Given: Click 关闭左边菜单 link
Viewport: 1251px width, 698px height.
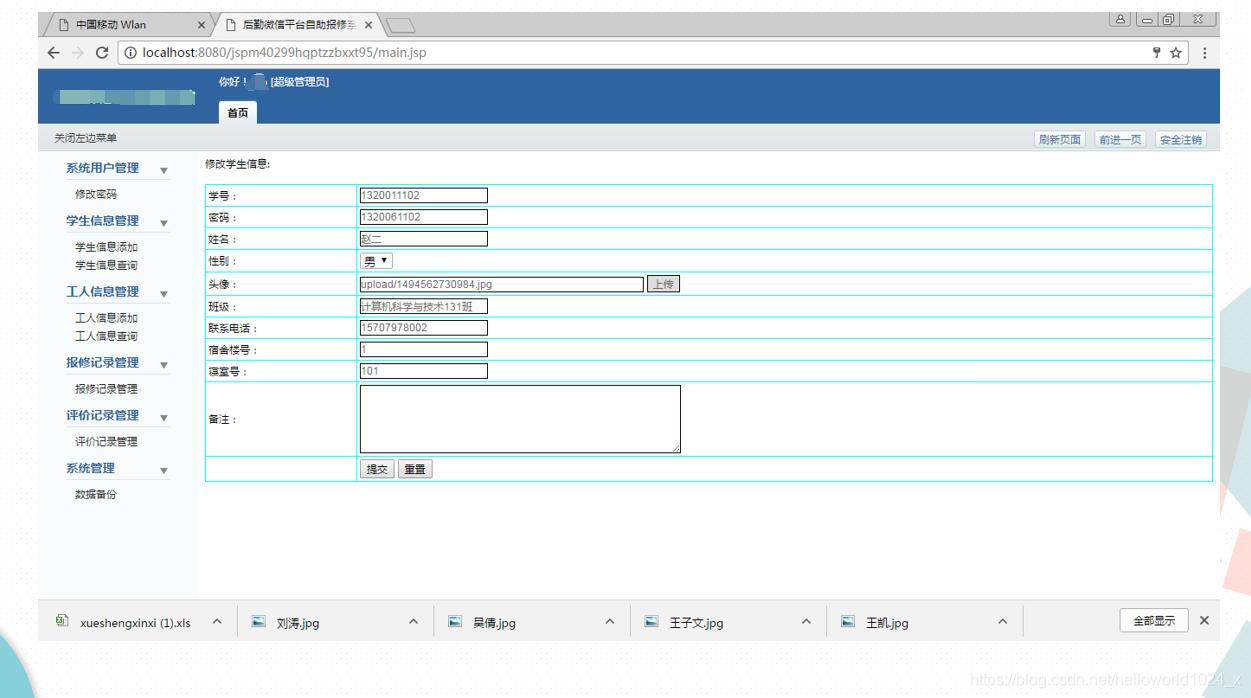Looking at the screenshot, I should (85, 139).
